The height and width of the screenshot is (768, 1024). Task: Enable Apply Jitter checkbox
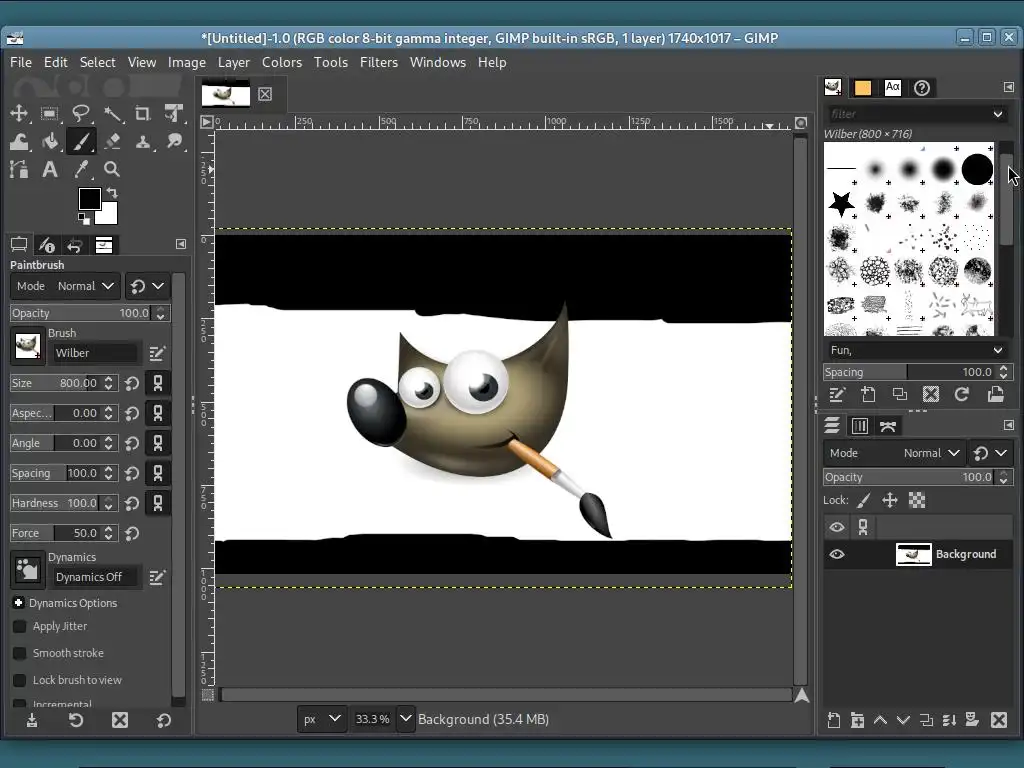(x=20, y=626)
